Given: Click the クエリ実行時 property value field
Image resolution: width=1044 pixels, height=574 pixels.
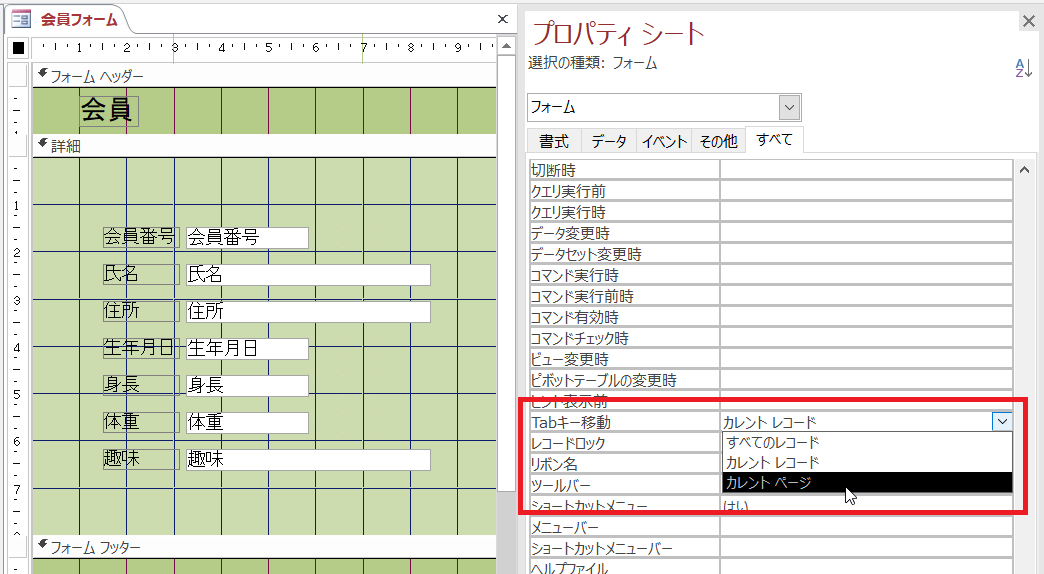Looking at the screenshot, I should tap(866, 212).
